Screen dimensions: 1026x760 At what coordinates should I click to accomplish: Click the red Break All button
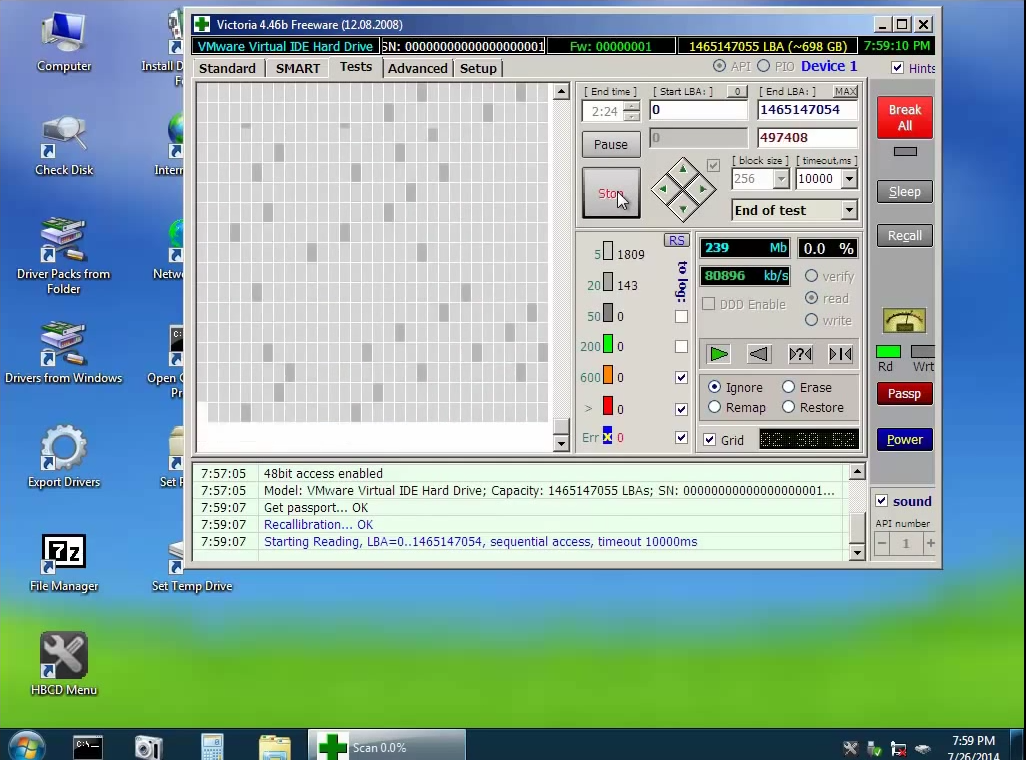[904, 118]
